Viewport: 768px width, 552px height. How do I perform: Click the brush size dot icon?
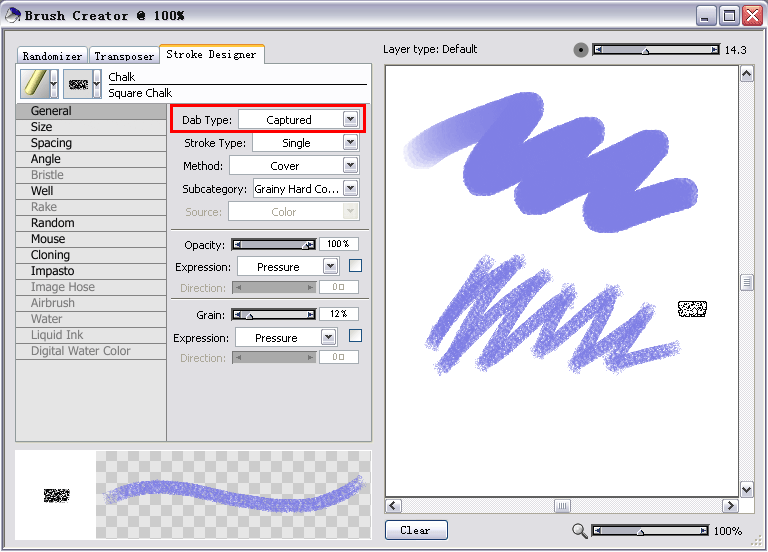pyautogui.click(x=581, y=50)
